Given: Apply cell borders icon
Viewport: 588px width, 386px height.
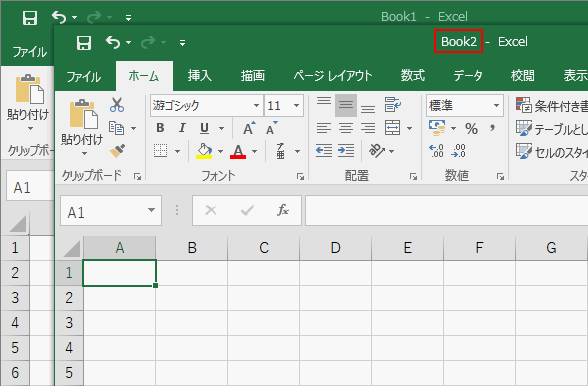Looking at the screenshot, I should (x=160, y=151).
